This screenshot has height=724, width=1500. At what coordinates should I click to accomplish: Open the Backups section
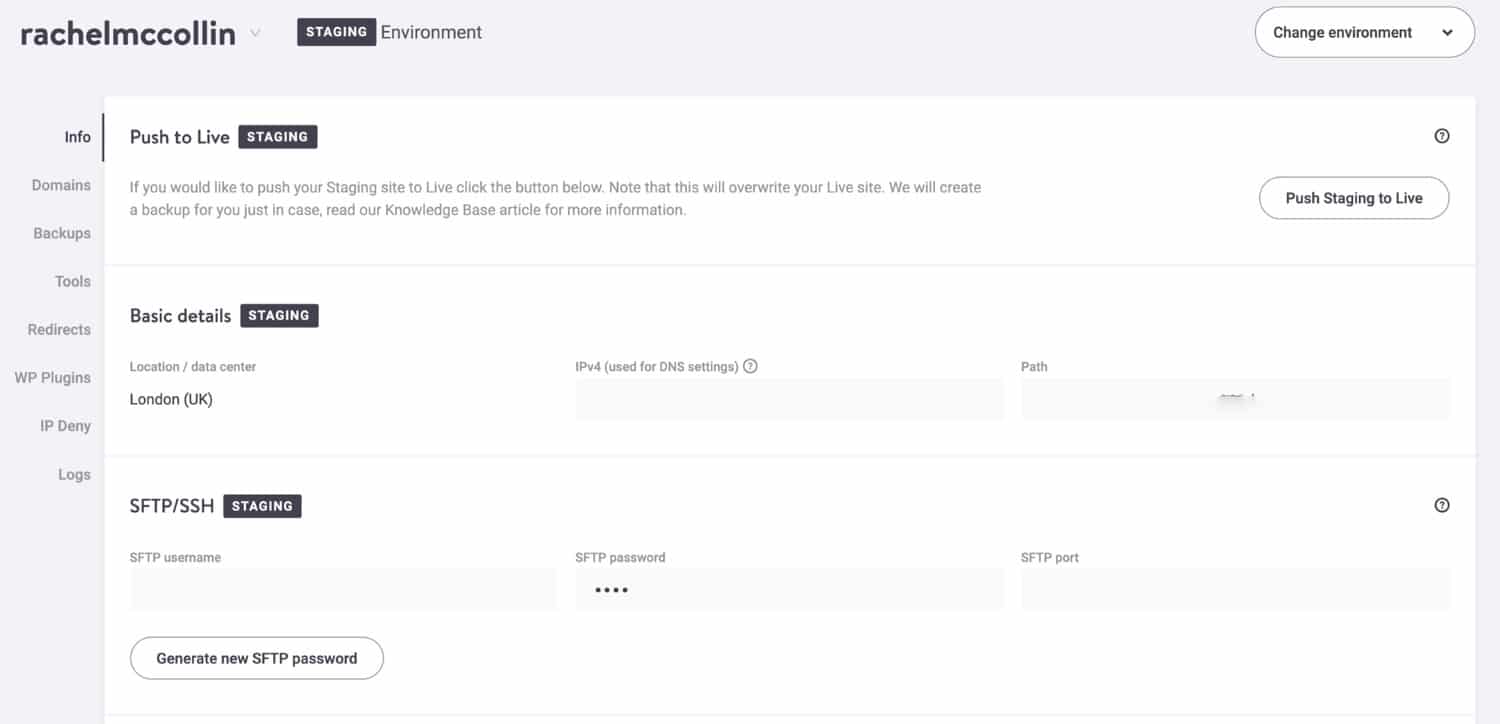click(61, 233)
